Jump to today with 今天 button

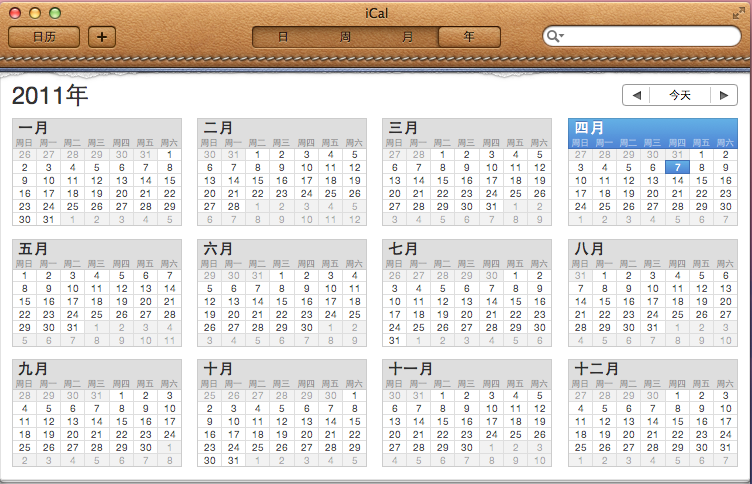click(x=680, y=95)
